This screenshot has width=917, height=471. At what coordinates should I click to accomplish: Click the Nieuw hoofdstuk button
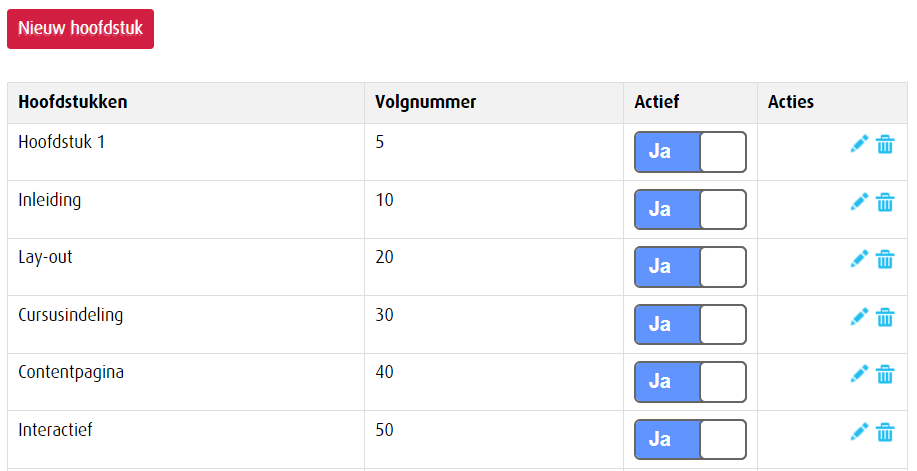click(80, 29)
